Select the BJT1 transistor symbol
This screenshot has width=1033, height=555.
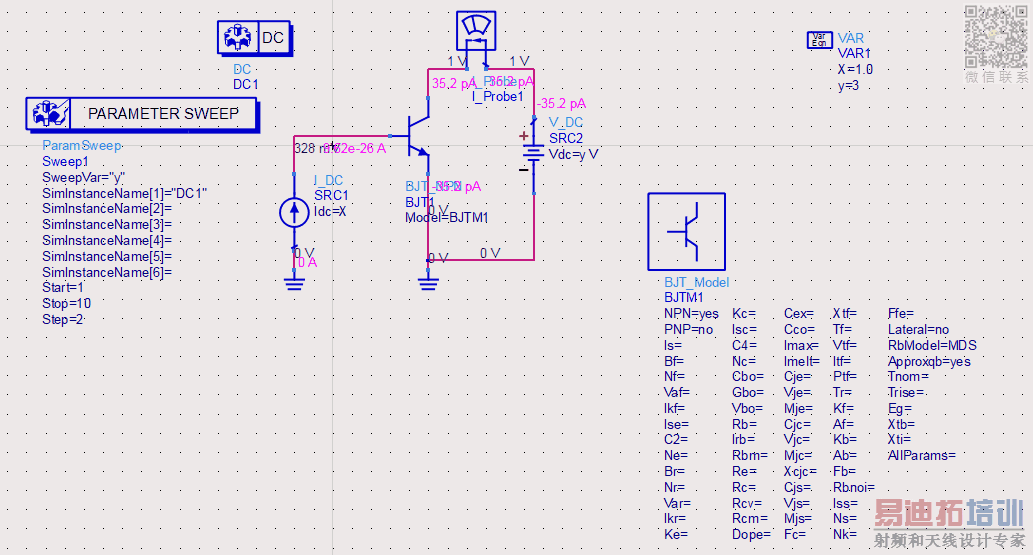pyautogui.click(x=417, y=136)
